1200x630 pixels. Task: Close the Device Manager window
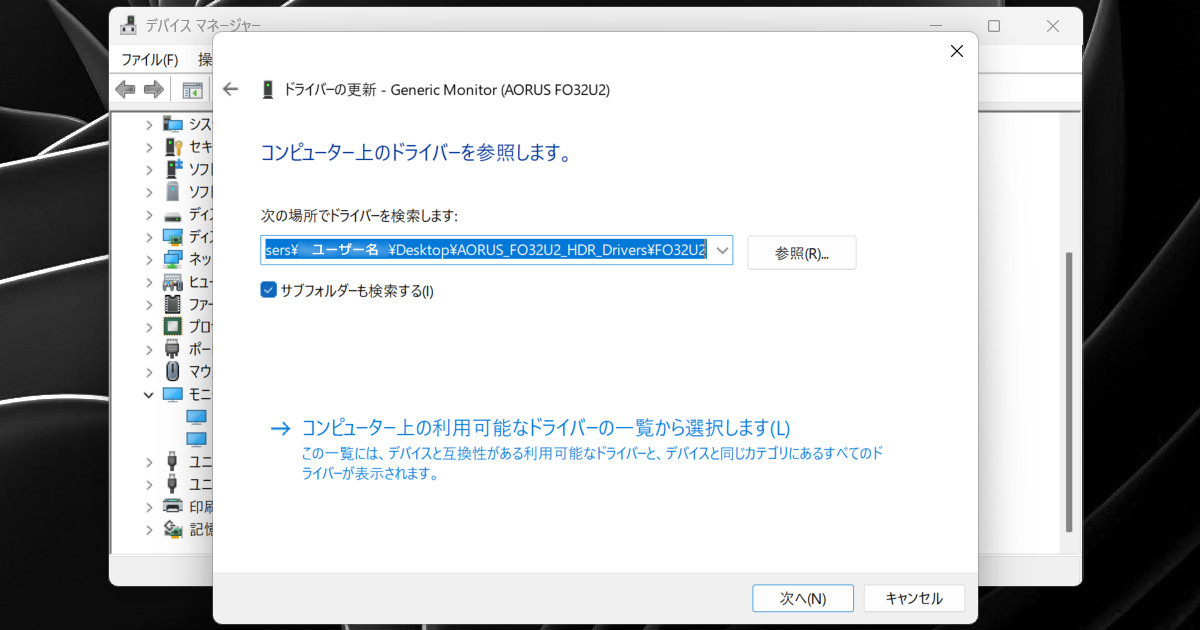click(1053, 26)
